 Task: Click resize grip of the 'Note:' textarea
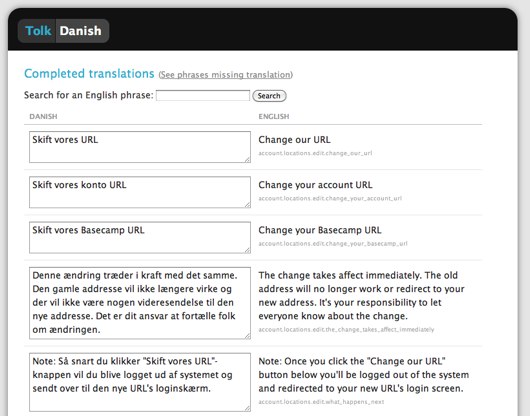point(247,408)
